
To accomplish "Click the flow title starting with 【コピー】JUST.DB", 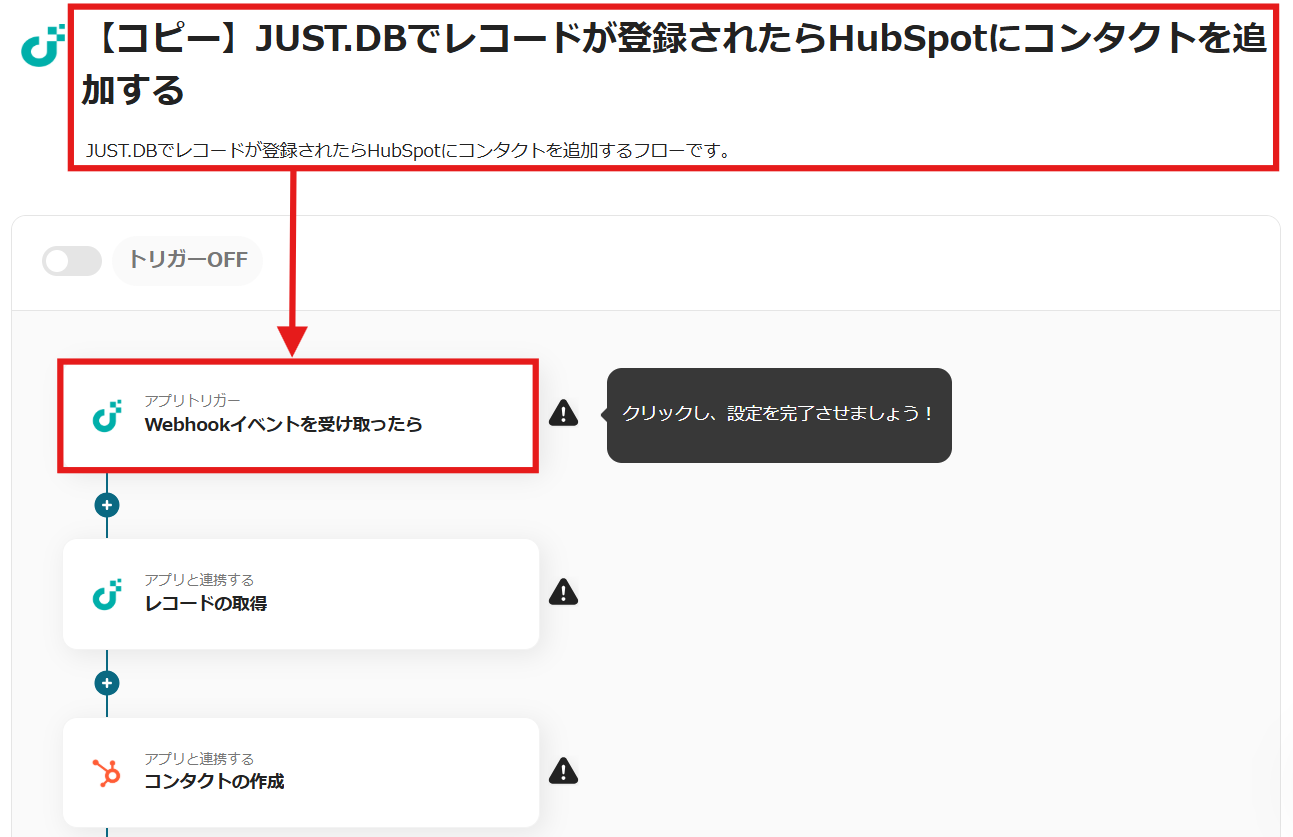I will point(674,65).
